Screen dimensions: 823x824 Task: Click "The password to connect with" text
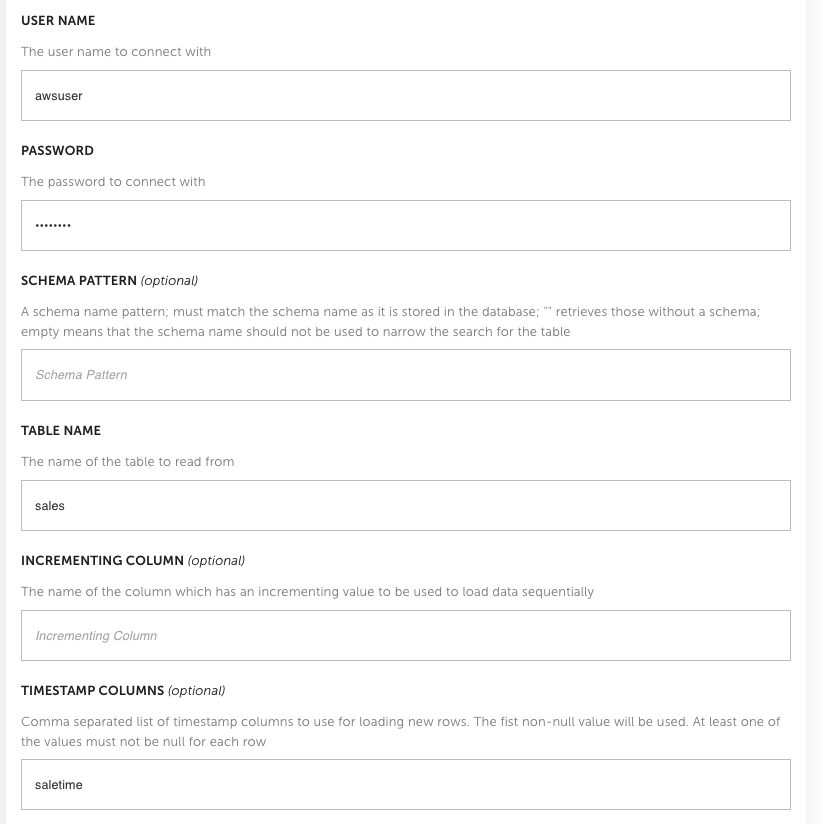pos(113,182)
